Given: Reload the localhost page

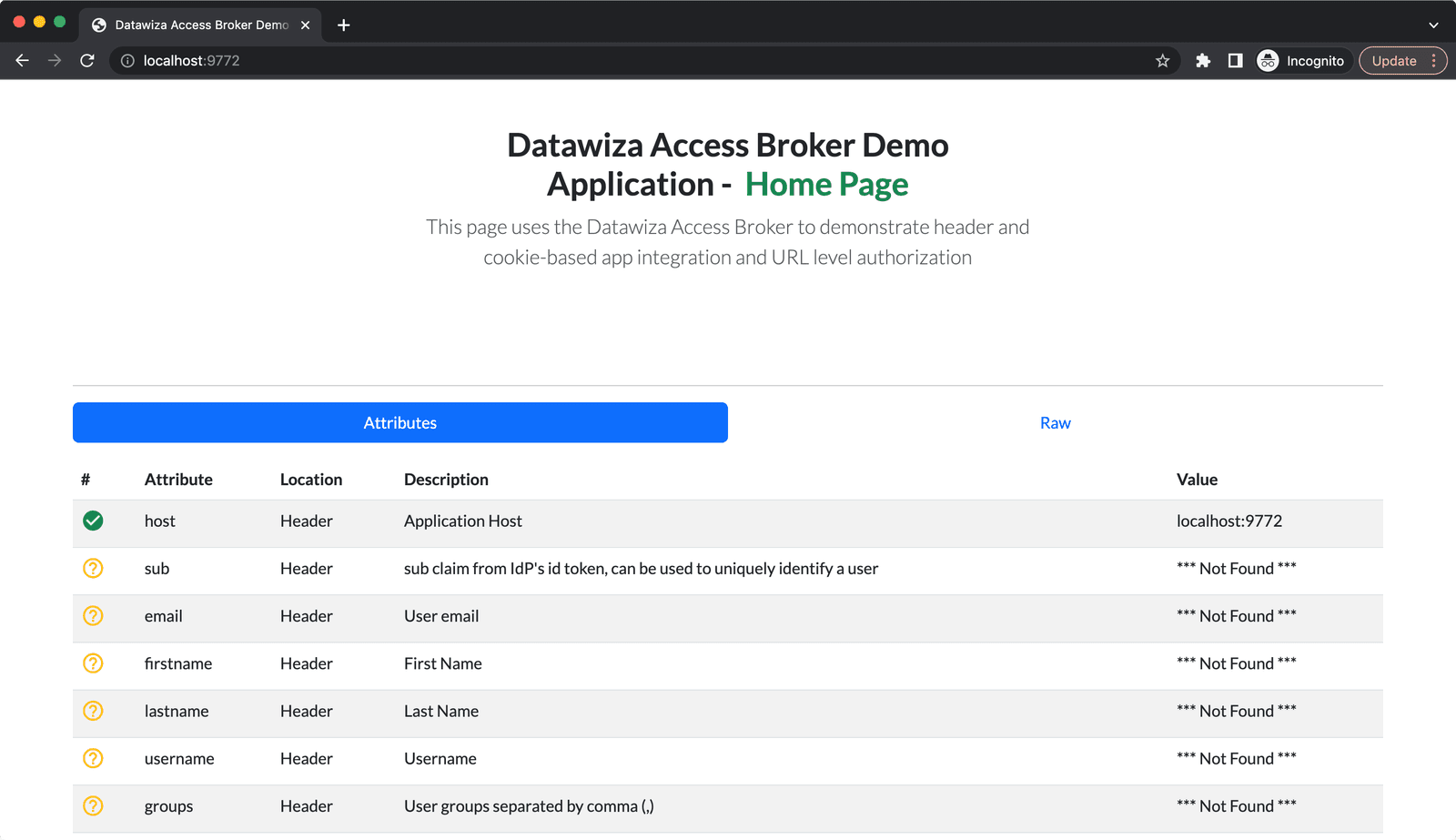Looking at the screenshot, I should pyautogui.click(x=87, y=61).
